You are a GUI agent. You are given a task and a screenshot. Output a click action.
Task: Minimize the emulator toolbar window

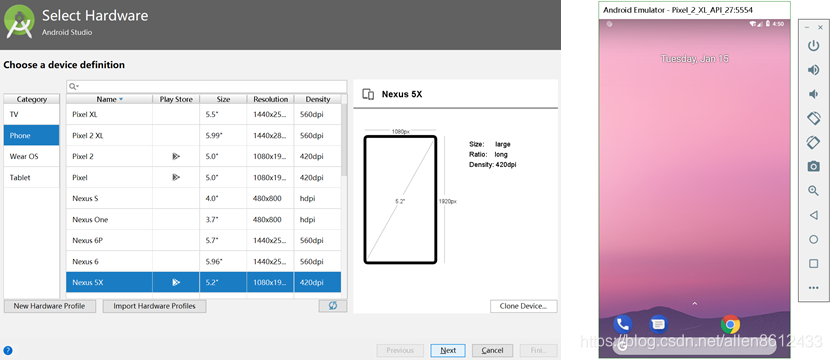808,27
